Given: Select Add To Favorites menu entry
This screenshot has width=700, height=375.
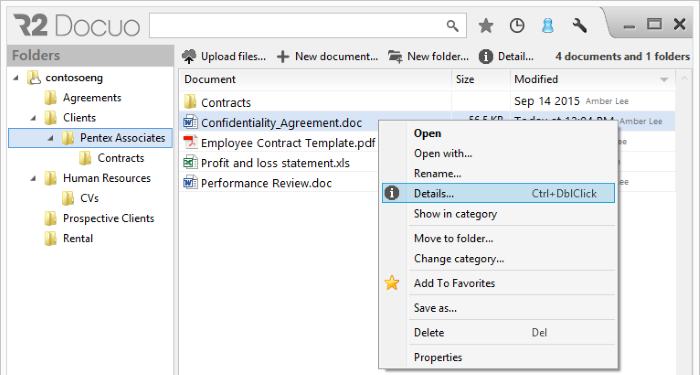Looking at the screenshot, I should pyautogui.click(x=498, y=283).
